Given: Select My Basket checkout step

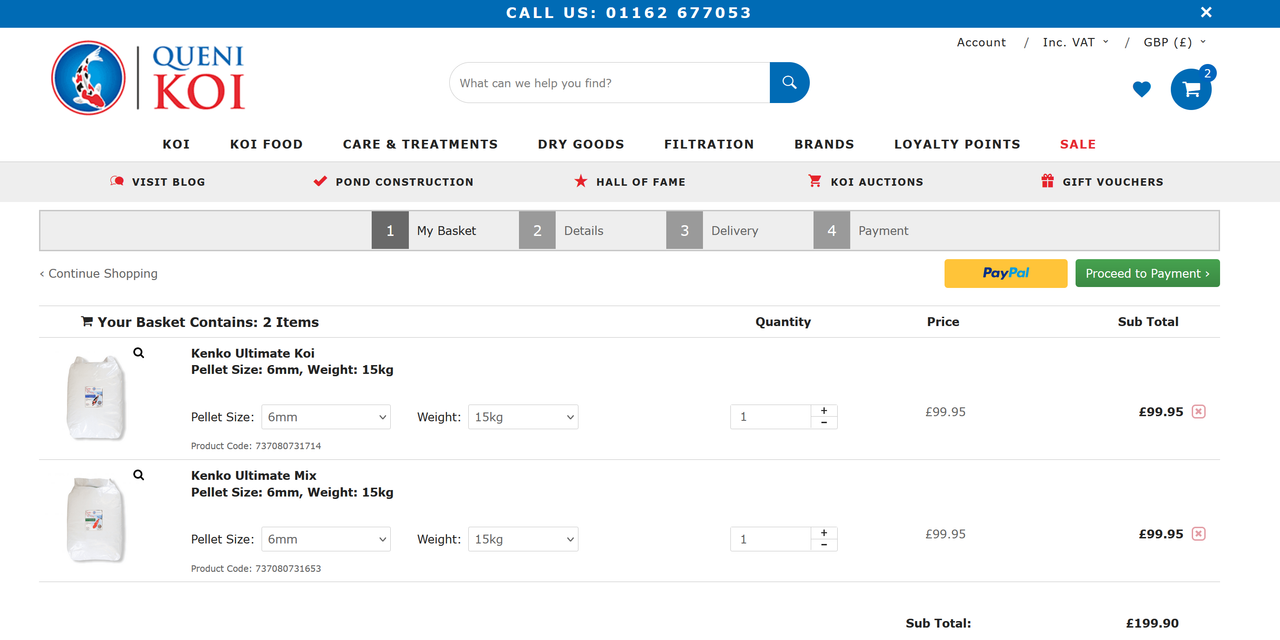Looking at the screenshot, I should click(x=424, y=231).
